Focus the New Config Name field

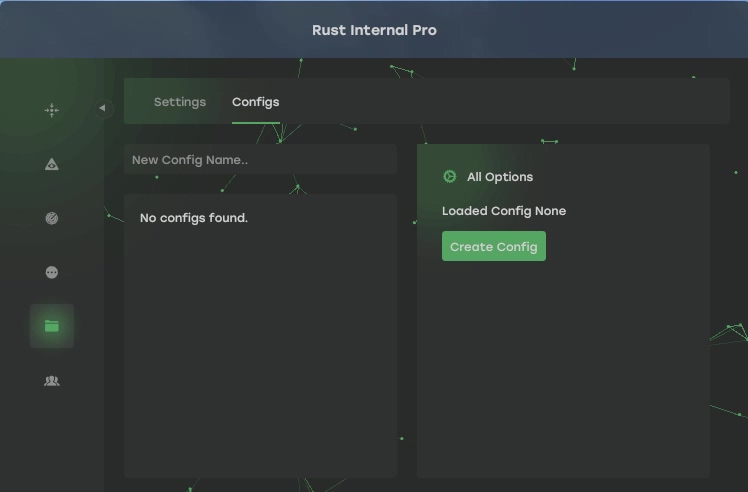point(260,160)
